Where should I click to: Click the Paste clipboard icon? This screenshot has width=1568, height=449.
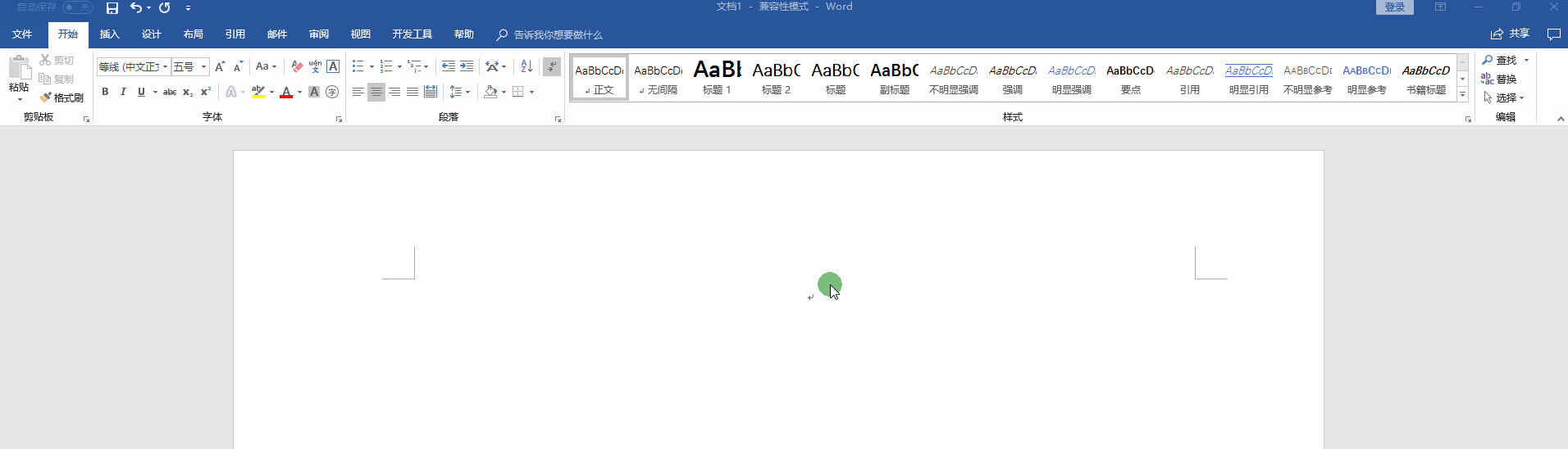pyautogui.click(x=19, y=68)
